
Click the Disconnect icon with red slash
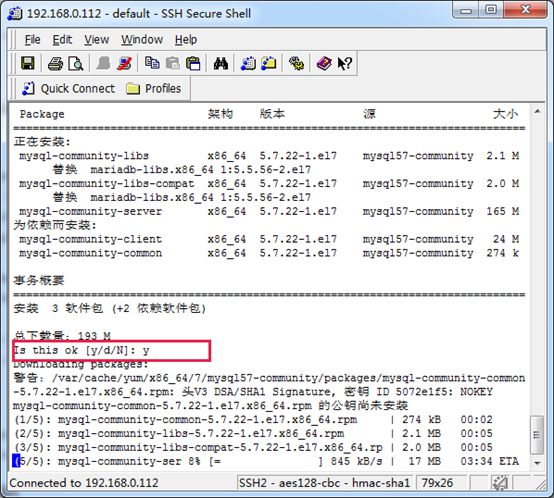click(x=124, y=64)
